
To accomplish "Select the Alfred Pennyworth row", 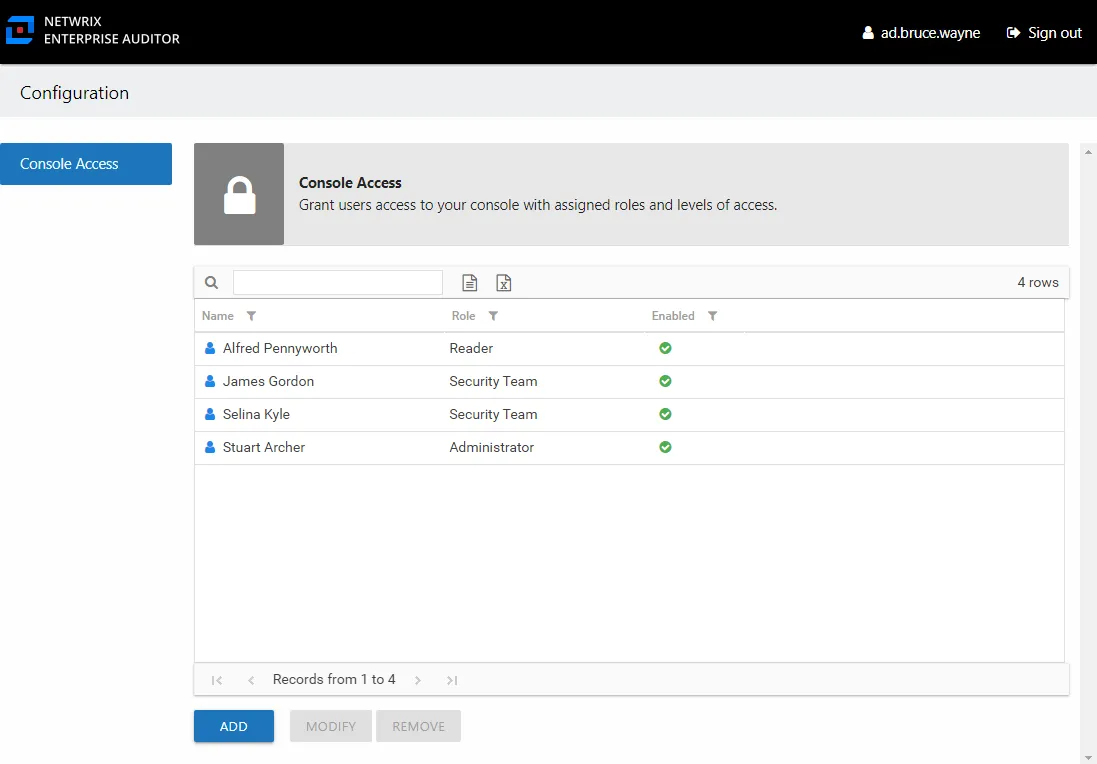I will pos(630,348).
